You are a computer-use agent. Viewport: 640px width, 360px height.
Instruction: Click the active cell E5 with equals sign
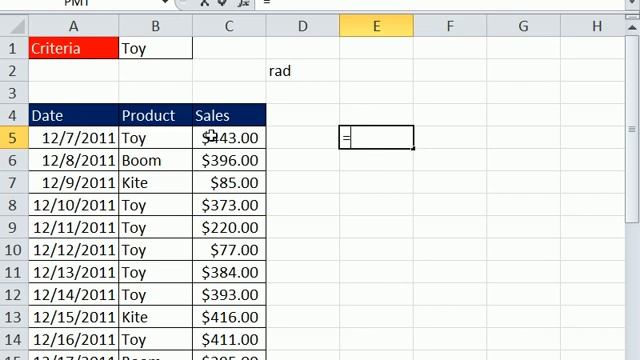pyautogui.click(x=376, y=138)
